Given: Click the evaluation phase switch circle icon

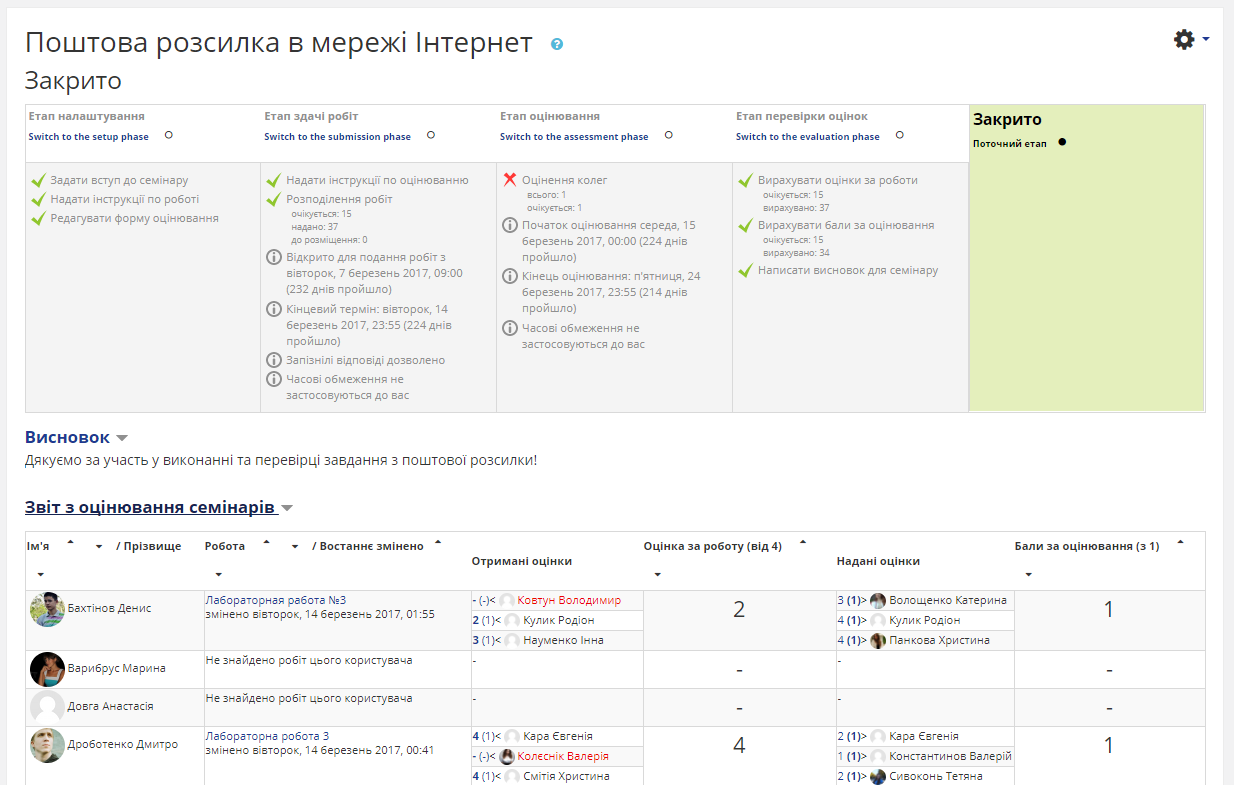Looking at the screenshot, I should click(900, 135).
